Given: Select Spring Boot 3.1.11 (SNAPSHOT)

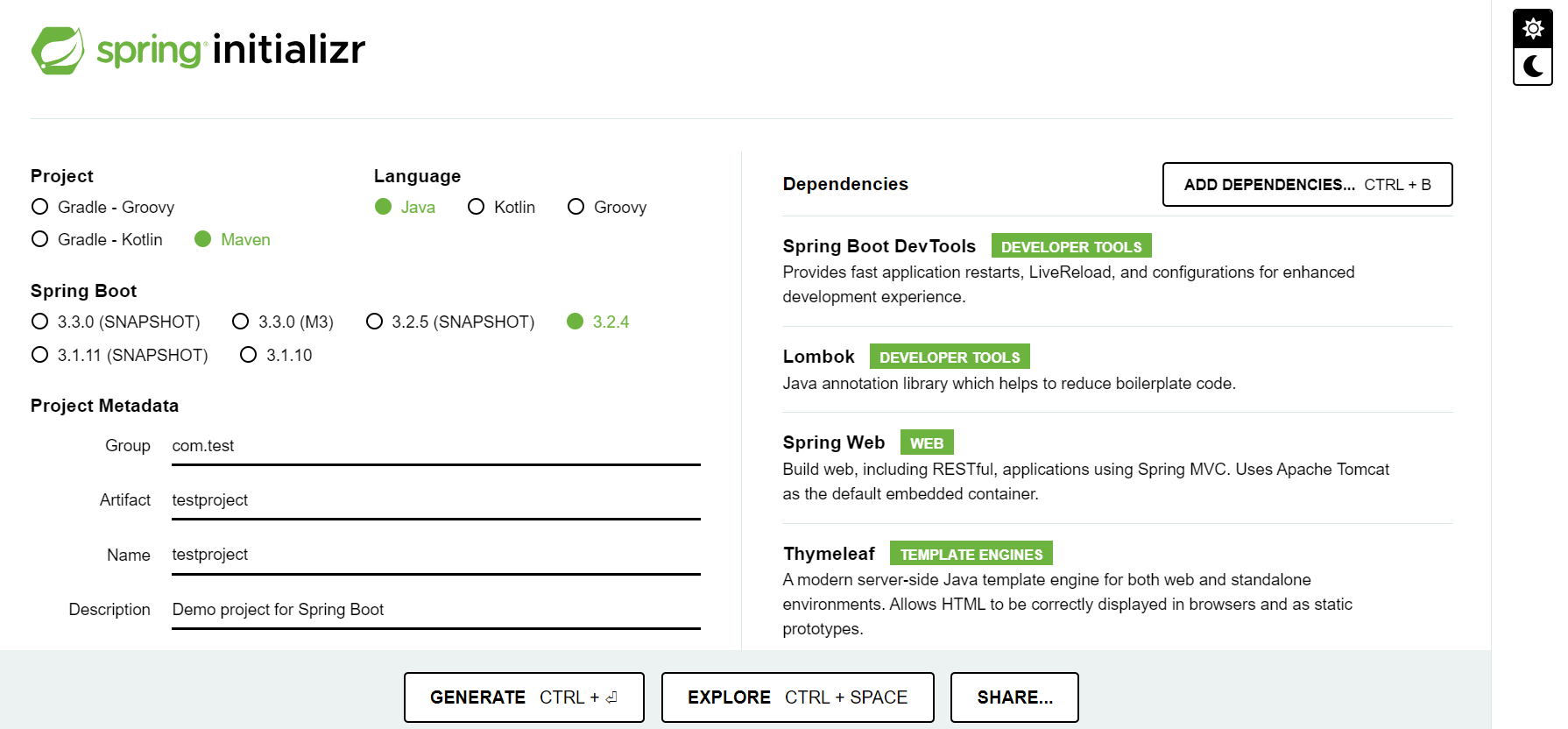Looking at the screenshot, I should point(120,355).
